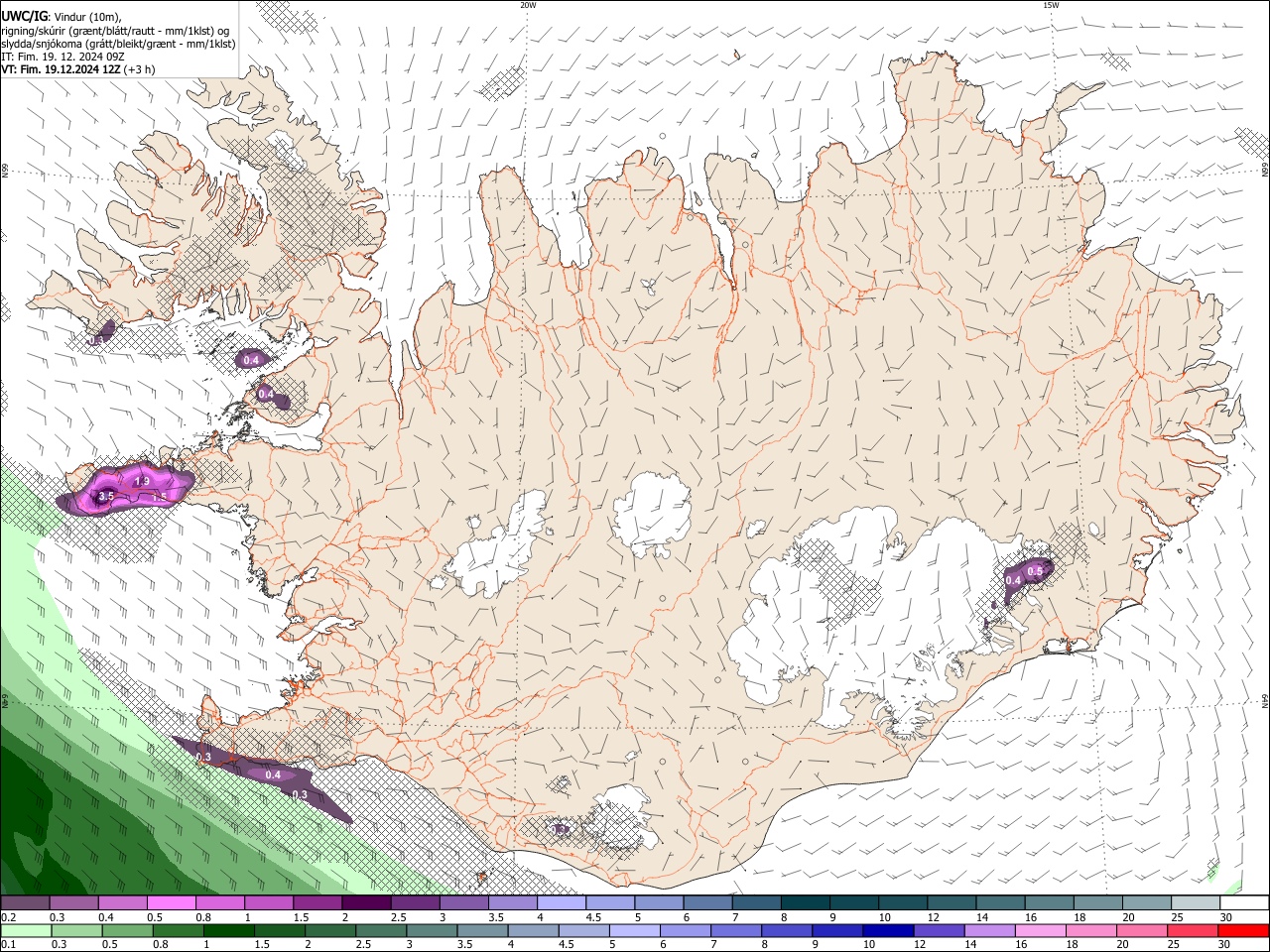1270x952 pixels.
Task: Click the UWC/IG title in the header
Action: pos(24,16)
